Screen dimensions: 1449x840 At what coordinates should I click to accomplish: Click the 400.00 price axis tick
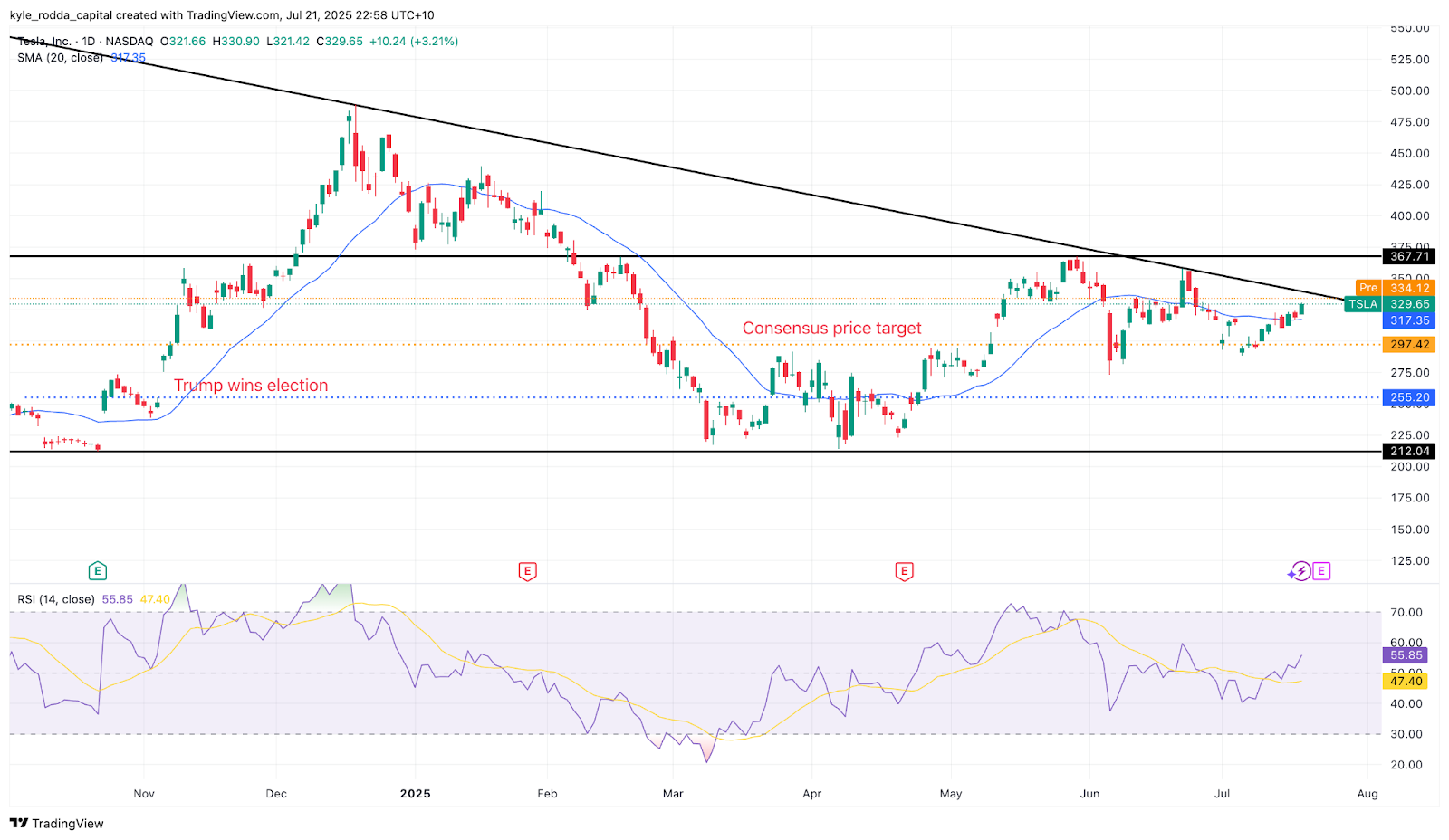click(x=1410, y=216)
